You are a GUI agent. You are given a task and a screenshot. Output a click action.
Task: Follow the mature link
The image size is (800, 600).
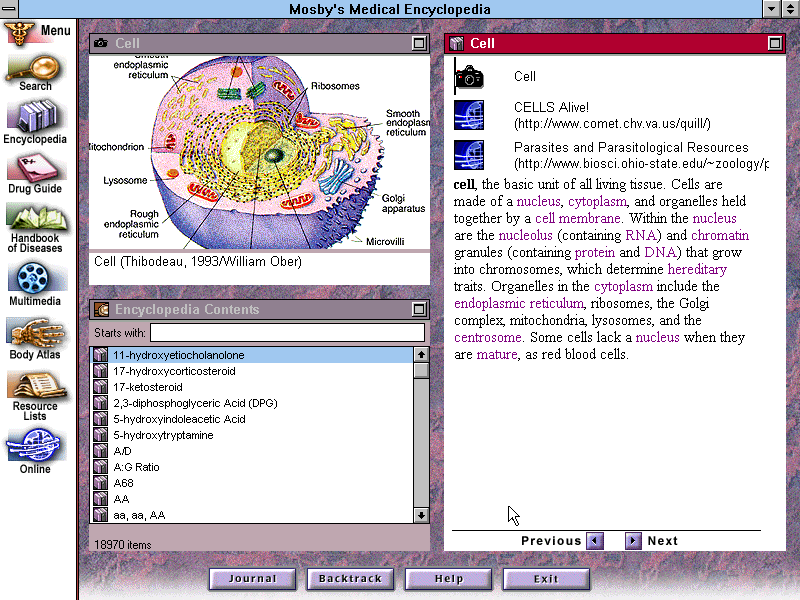497,354
